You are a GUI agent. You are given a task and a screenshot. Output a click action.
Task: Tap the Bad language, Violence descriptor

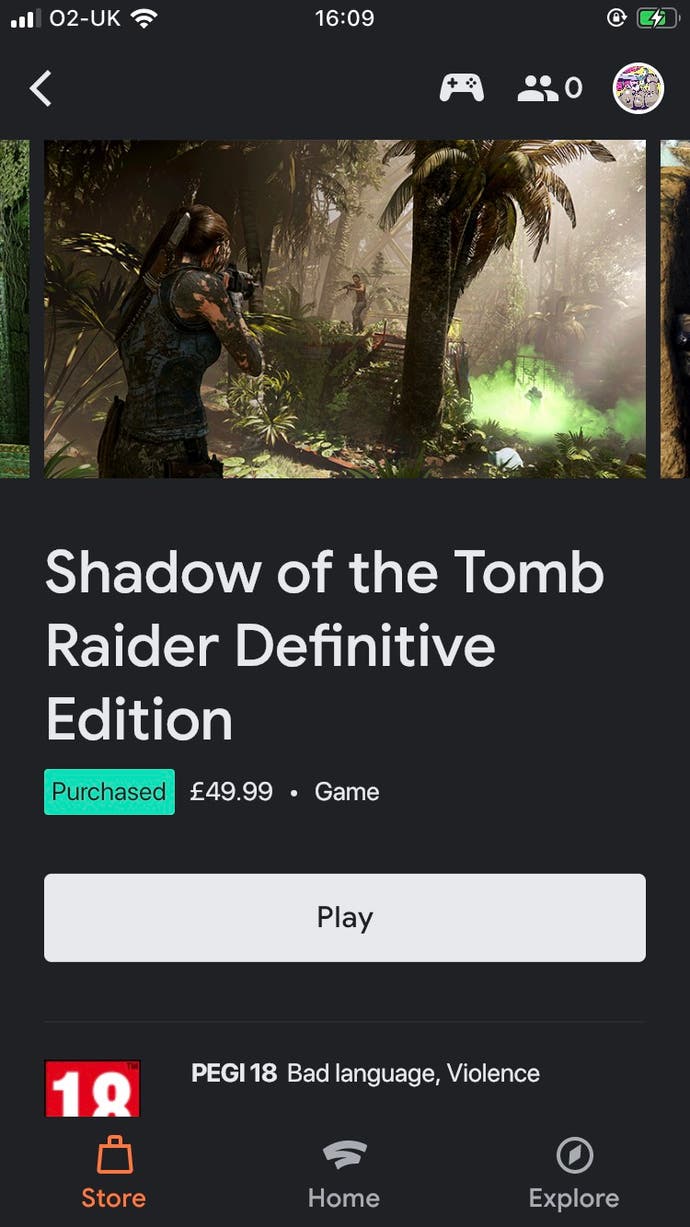coord(413,1074)
